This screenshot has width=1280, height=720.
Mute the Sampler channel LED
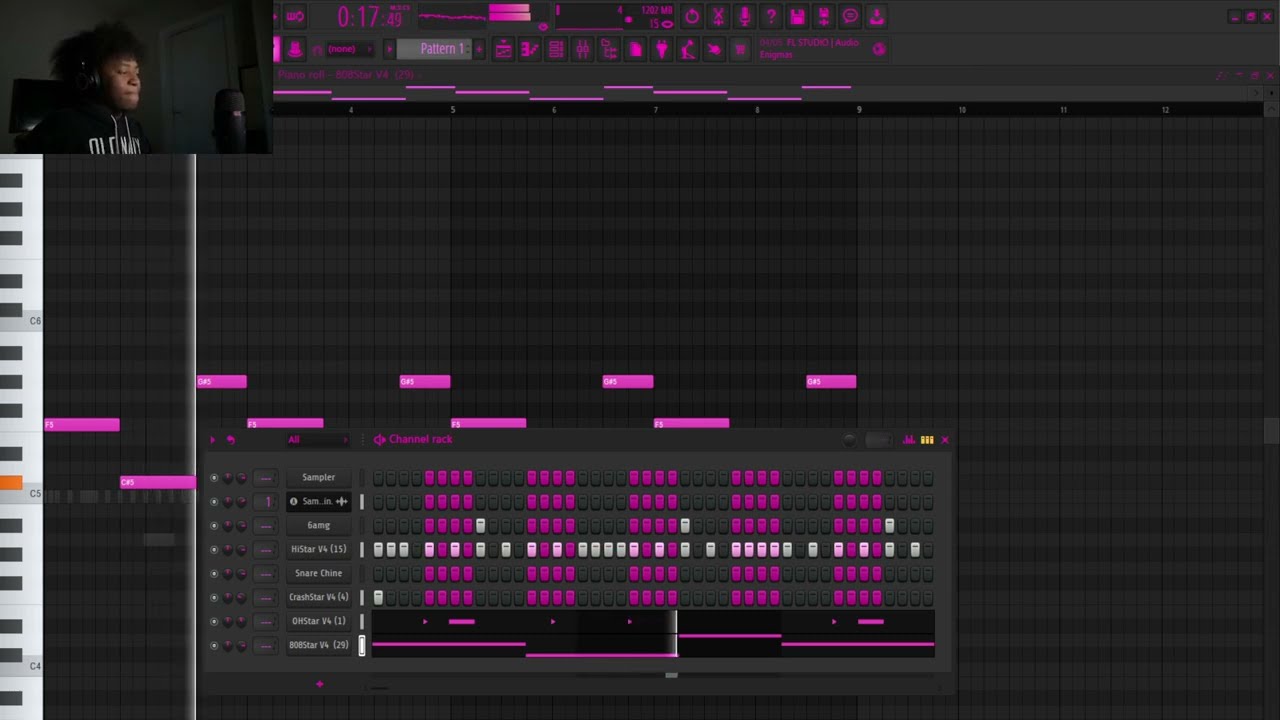tap(213, 478)
